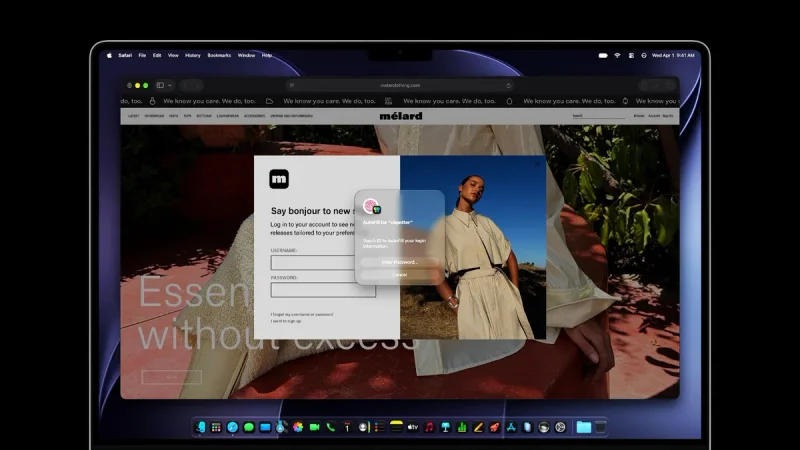Click the site Search field
The image size is (800, 450).
pyautogui.click(x=598, y=116)
